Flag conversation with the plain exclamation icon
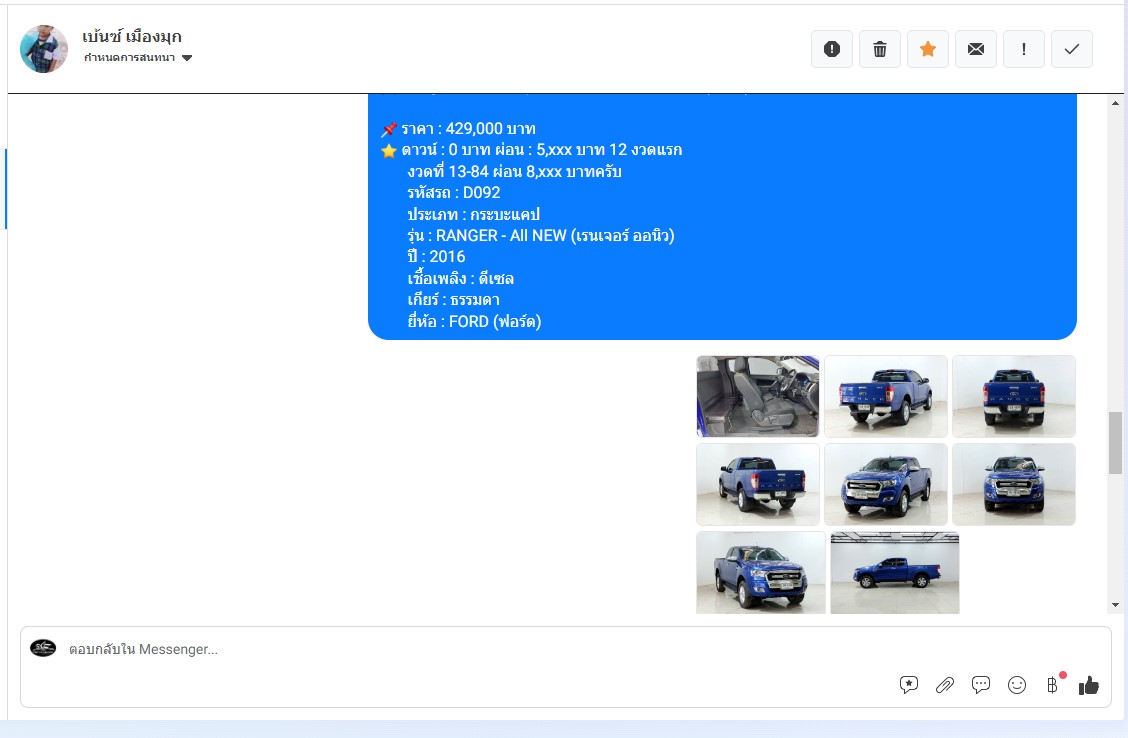The image size is (1128, 738). (1024, 49)
